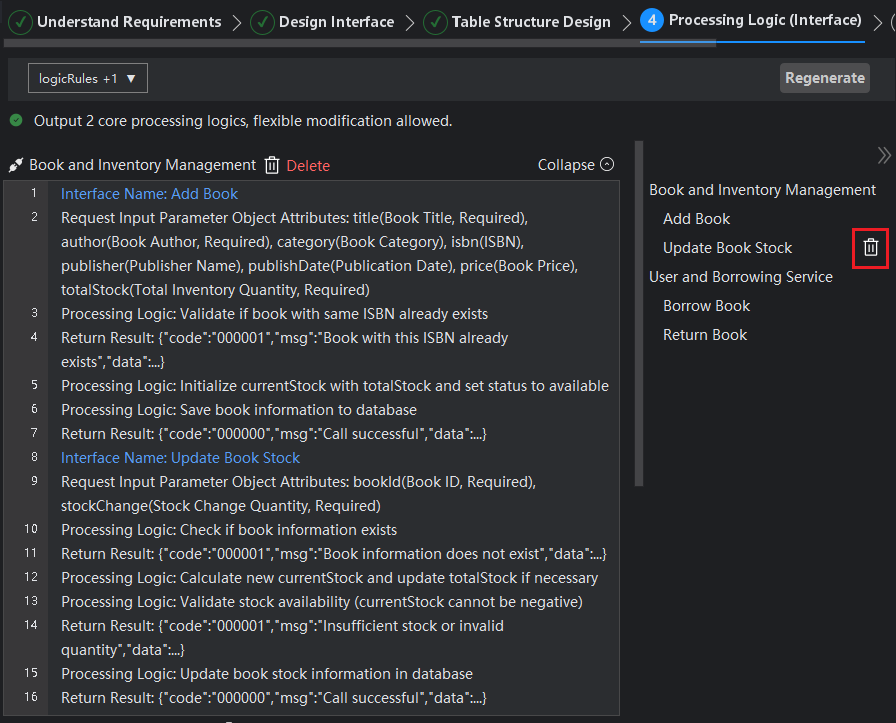This screenshot has width=896, height=723.
Task: Switch to Table Structure Design step
Action: tap(530, 21)
